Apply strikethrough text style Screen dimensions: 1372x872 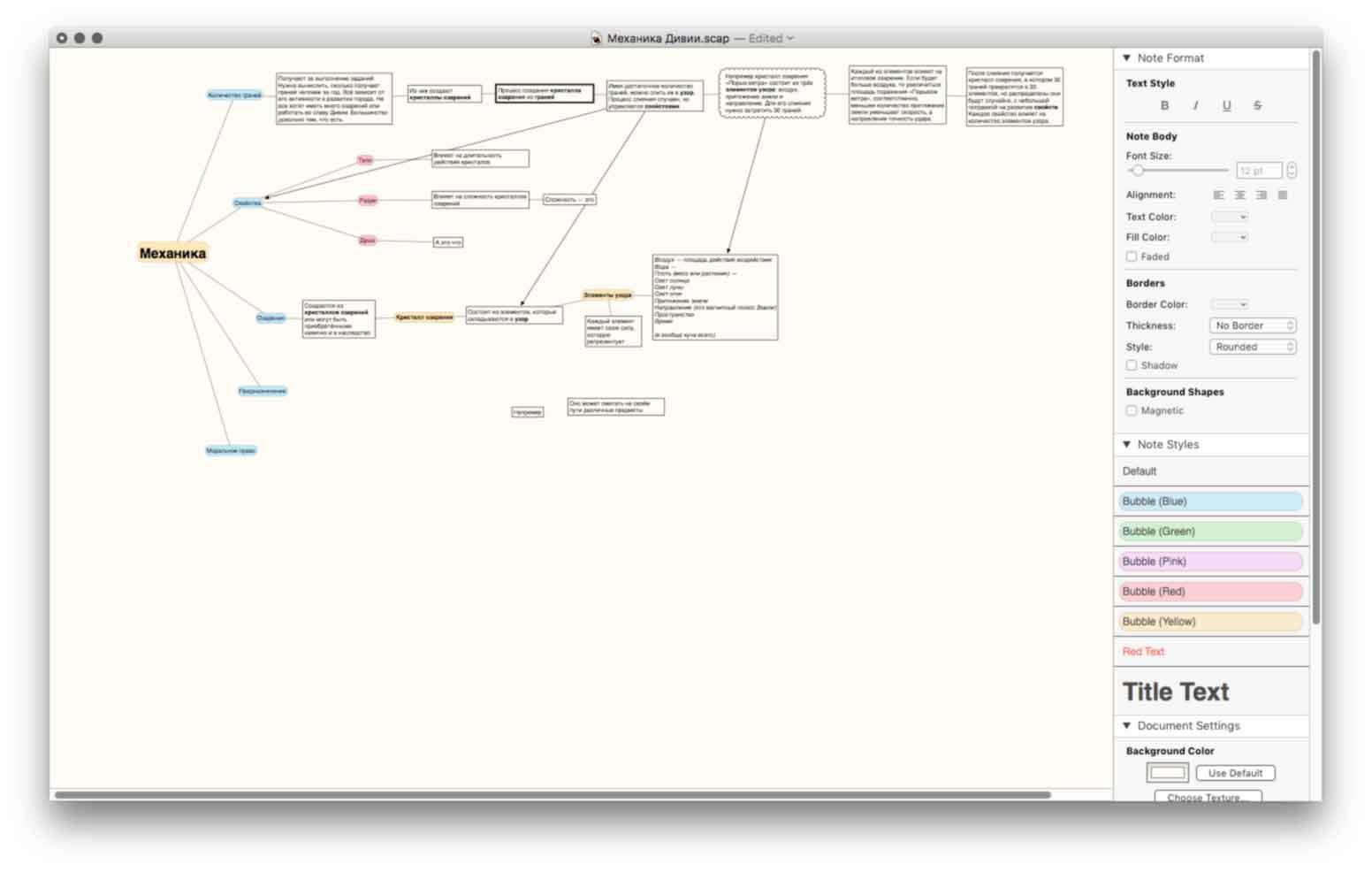[1257, 105]
